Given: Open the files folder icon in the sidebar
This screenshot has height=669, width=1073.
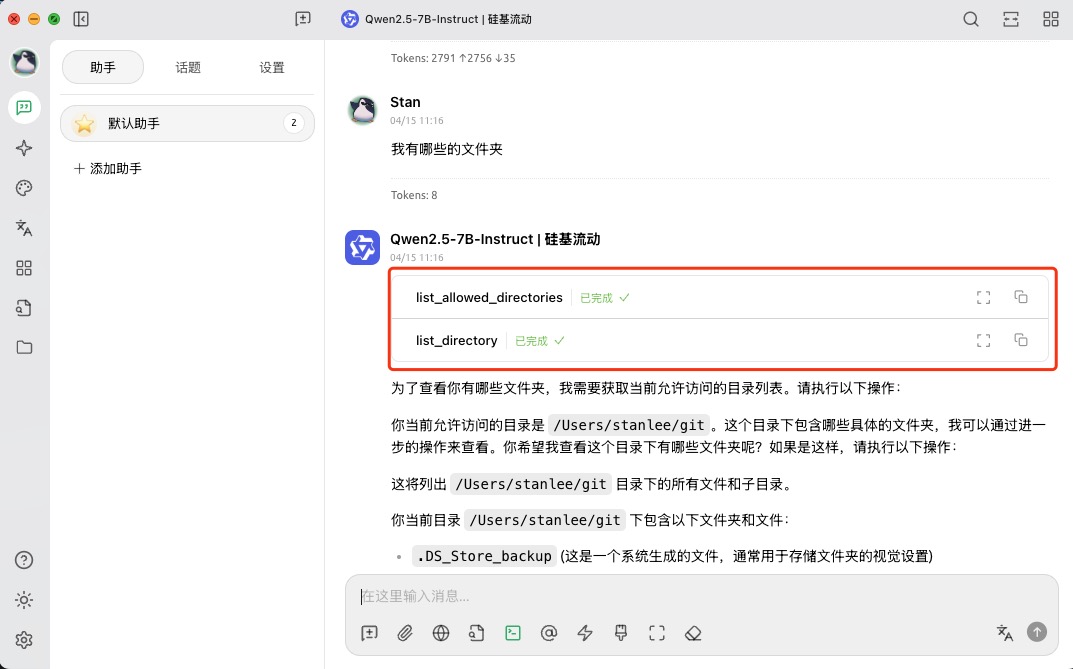Looking at the screenshot, I should 24,347.
